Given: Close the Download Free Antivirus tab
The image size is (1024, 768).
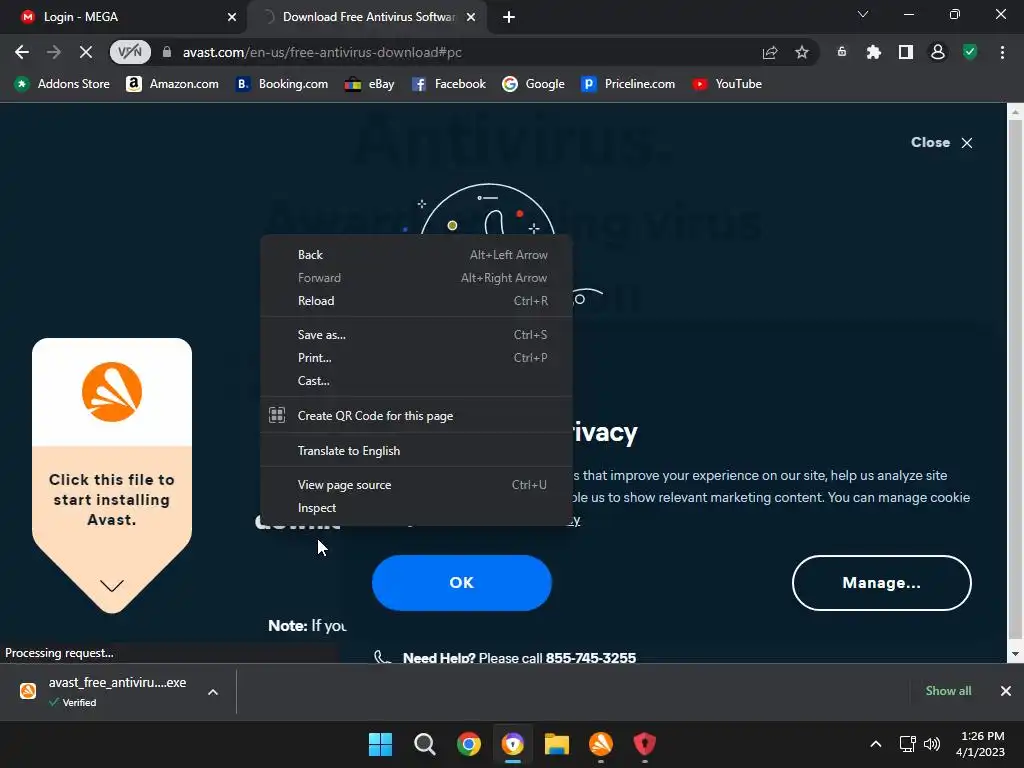Looking at the screenshot, I should click(471, 17).
